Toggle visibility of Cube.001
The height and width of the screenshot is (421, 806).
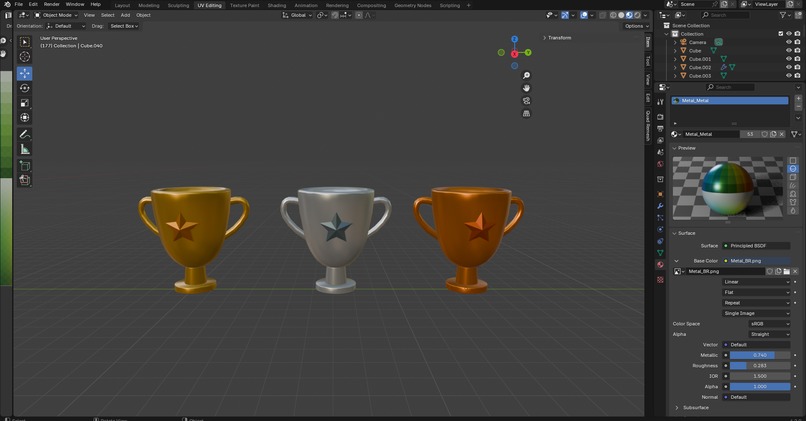(x=789, y=59)
